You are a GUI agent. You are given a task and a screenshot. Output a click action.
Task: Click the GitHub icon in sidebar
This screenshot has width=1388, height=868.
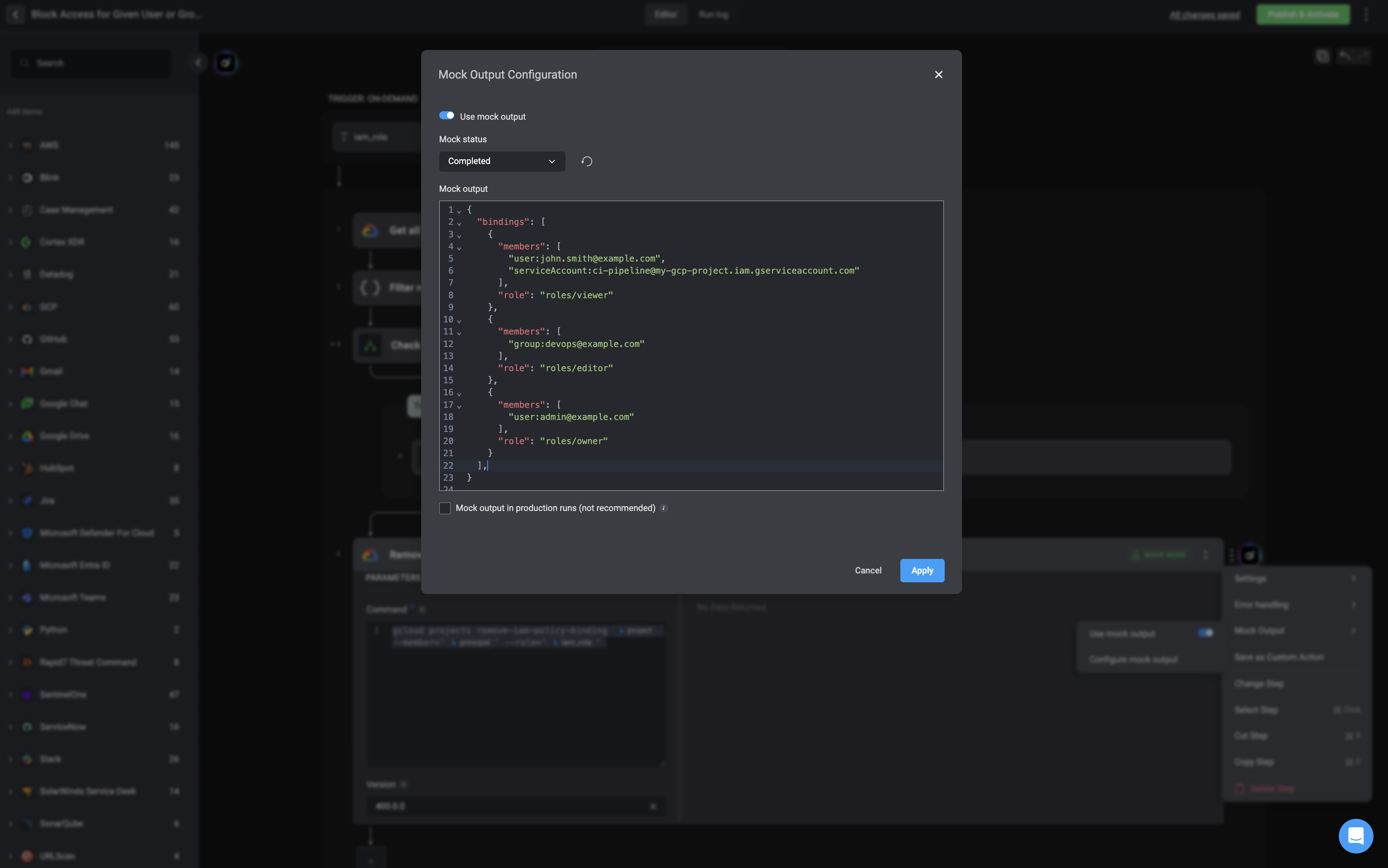[x=27, y=339]
